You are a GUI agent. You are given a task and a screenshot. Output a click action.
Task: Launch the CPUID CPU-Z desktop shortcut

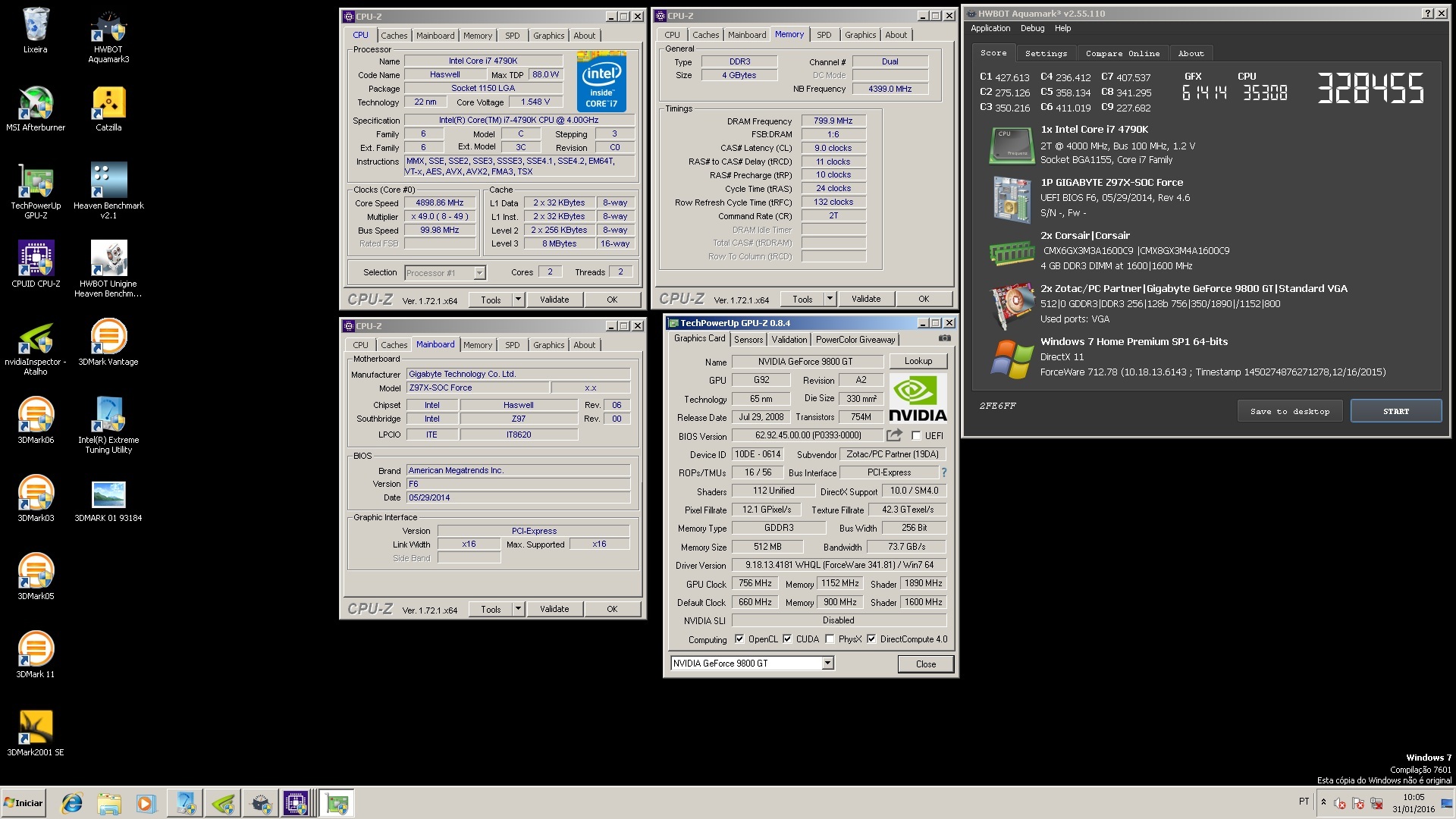(36, 264)
